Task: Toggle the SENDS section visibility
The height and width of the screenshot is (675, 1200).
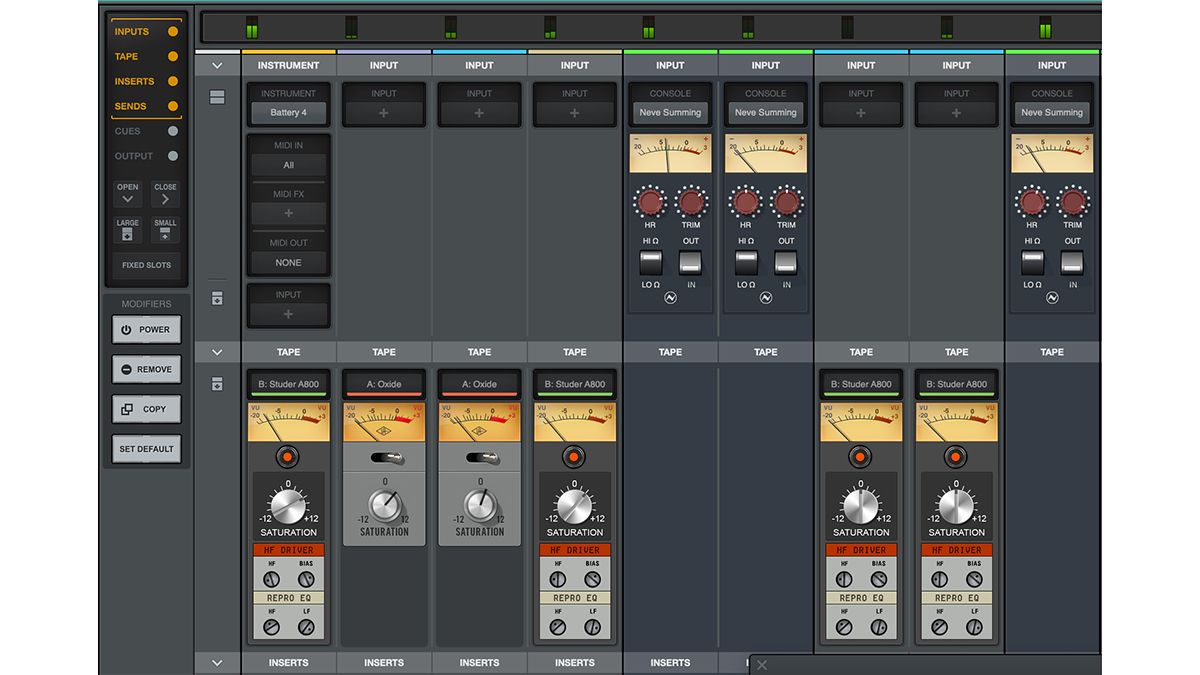Action: click(x=145, y=106)
